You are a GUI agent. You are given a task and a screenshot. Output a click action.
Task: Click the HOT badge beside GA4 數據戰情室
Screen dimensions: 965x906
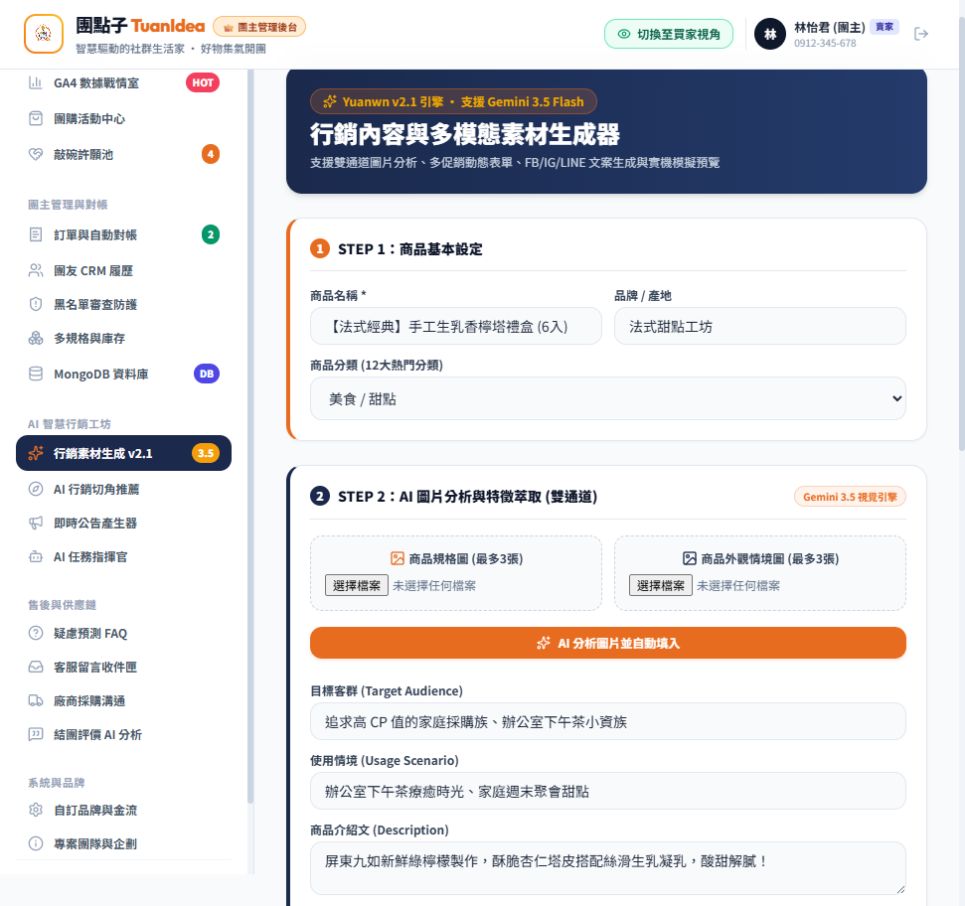click(x=202, y=82)
